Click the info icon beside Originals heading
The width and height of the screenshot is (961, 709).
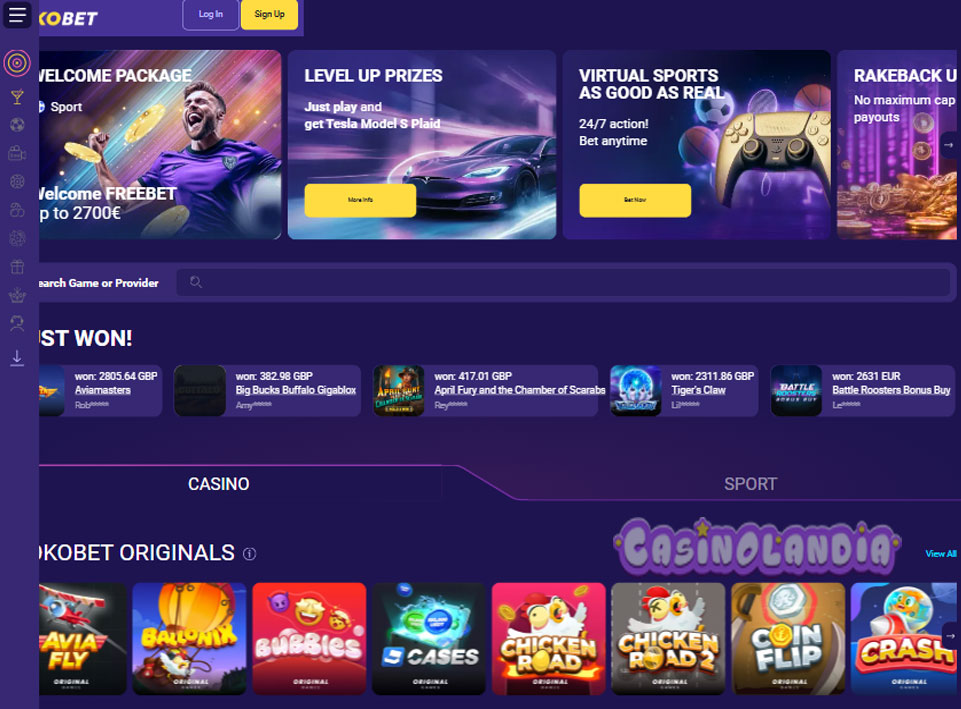pos(249,554)
